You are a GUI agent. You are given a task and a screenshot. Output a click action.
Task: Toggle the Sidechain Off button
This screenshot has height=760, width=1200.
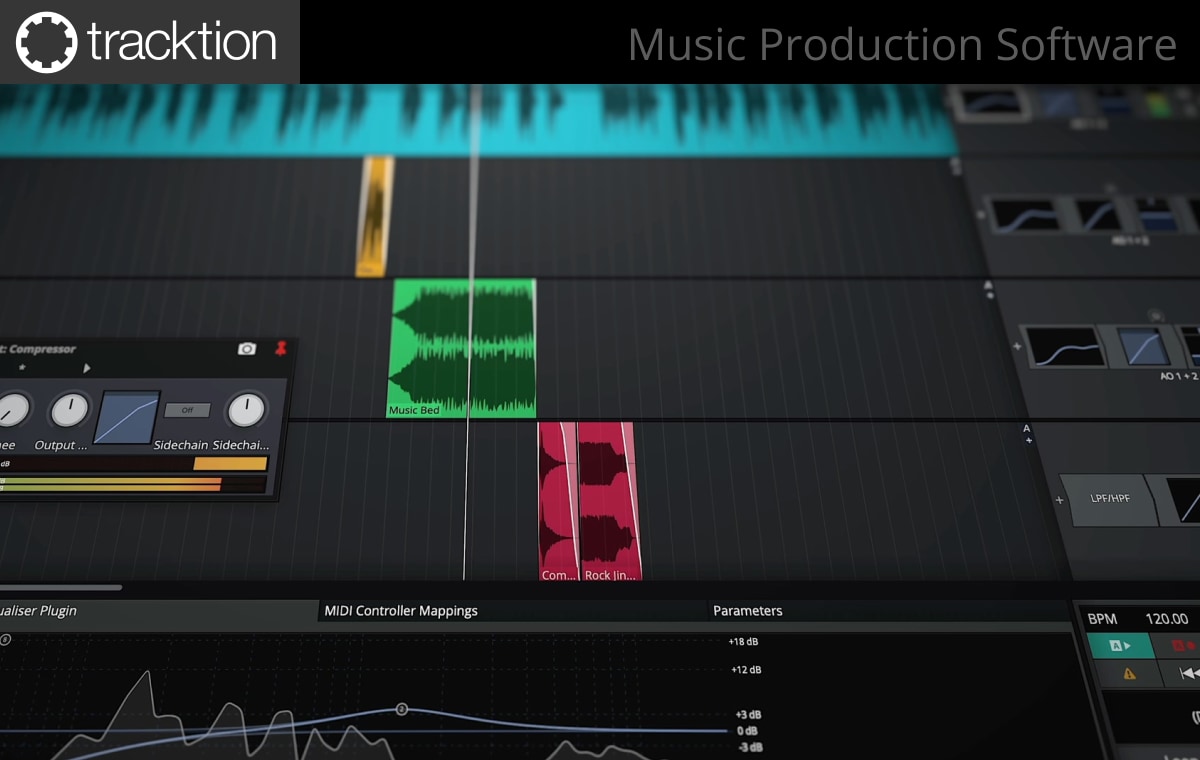(x=187, y=410)
